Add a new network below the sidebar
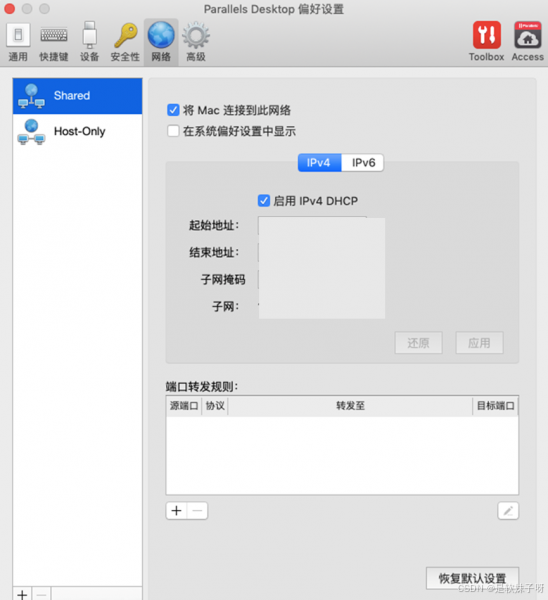Screen dimensions: 548x600 (x=22, y=595)
